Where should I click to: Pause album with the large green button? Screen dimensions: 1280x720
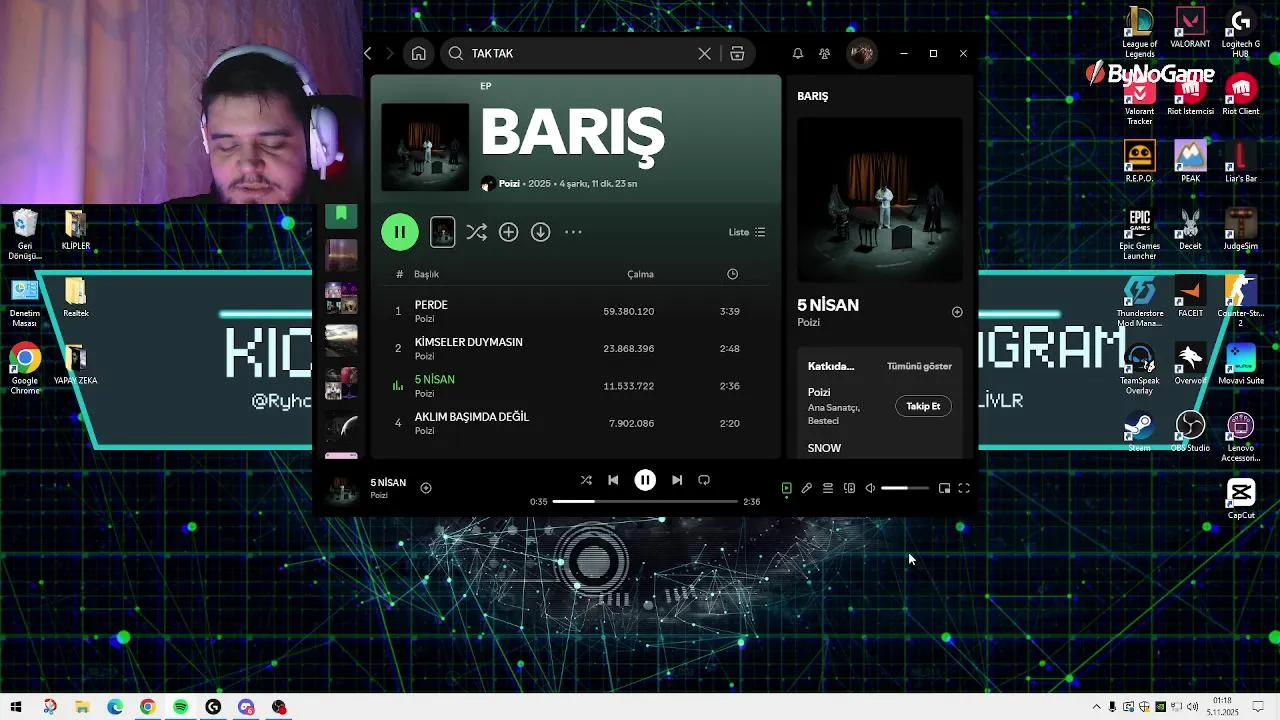tap(399, 232)
